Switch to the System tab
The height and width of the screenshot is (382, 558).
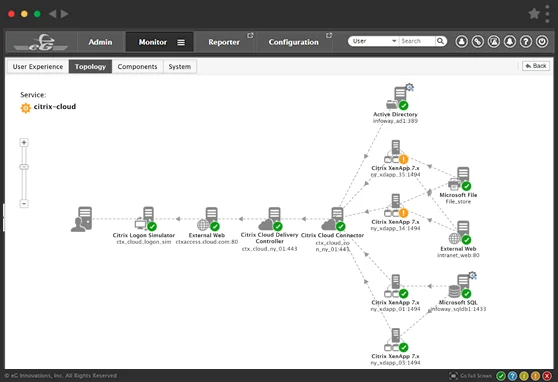(x=180, y=67)
